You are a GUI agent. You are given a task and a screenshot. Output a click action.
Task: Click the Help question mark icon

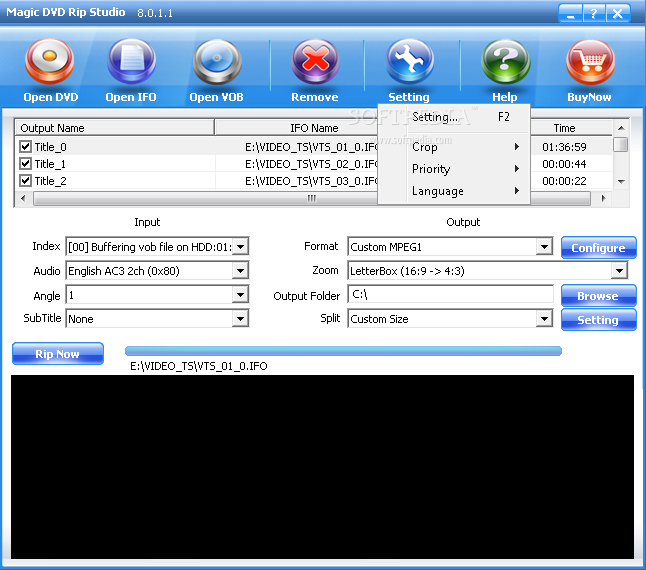505,61
